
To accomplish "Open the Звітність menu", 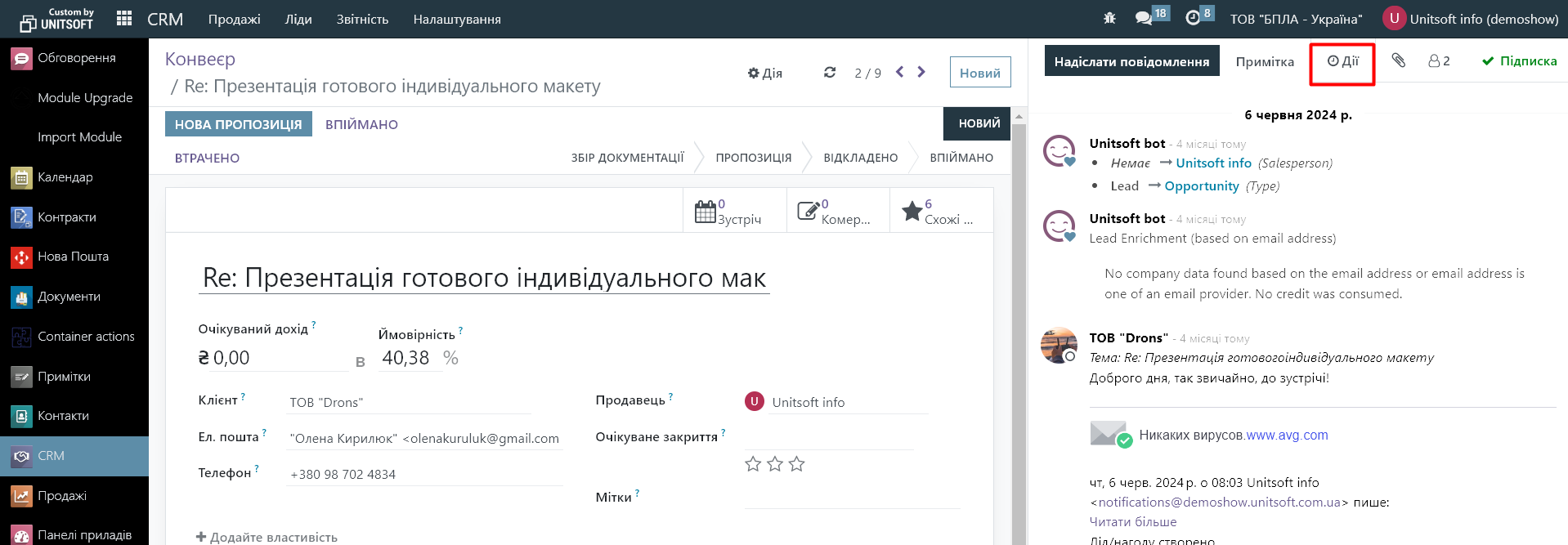I will click(362, 19).
